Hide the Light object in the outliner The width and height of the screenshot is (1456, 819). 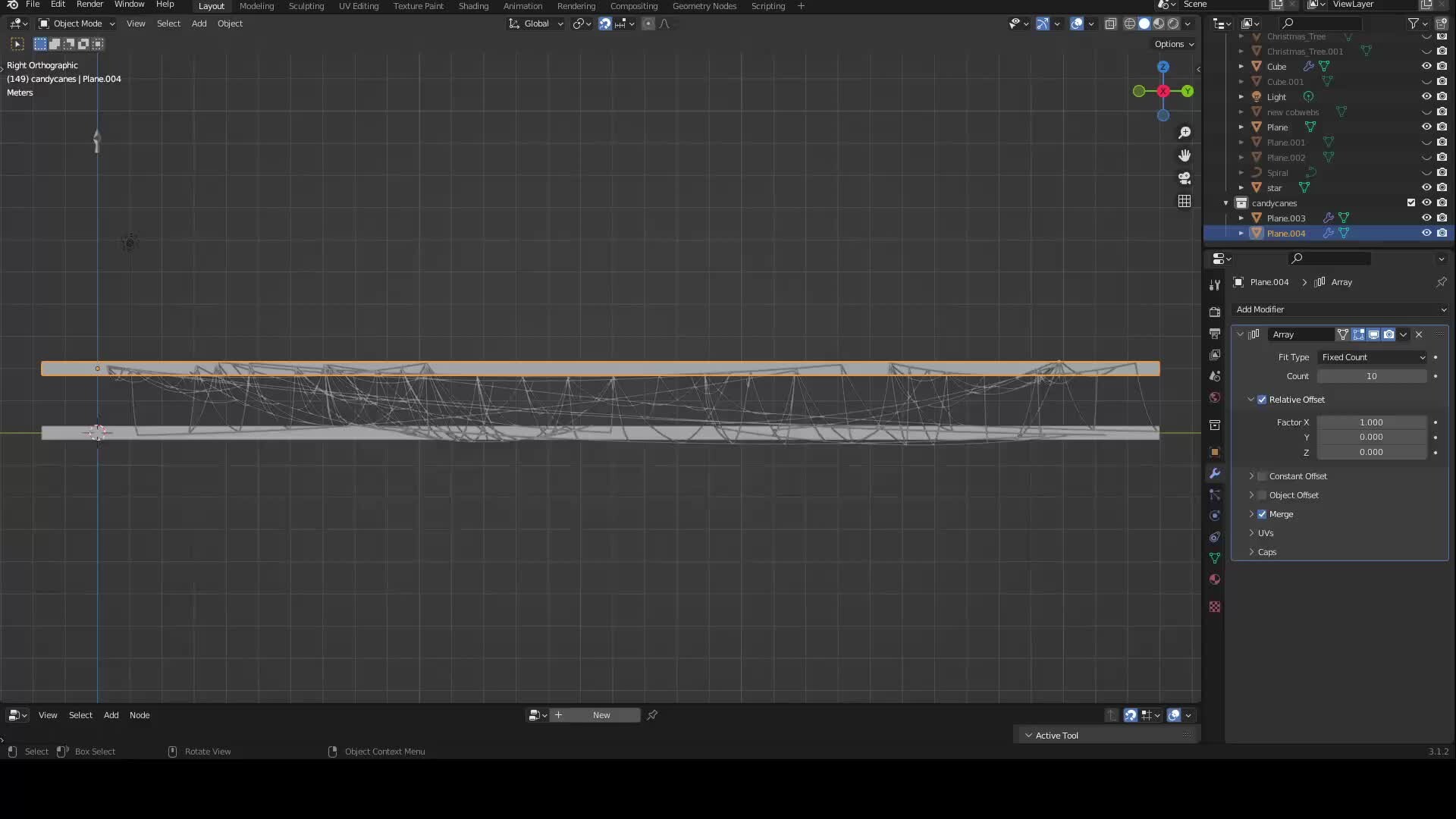coord(1426,96)
